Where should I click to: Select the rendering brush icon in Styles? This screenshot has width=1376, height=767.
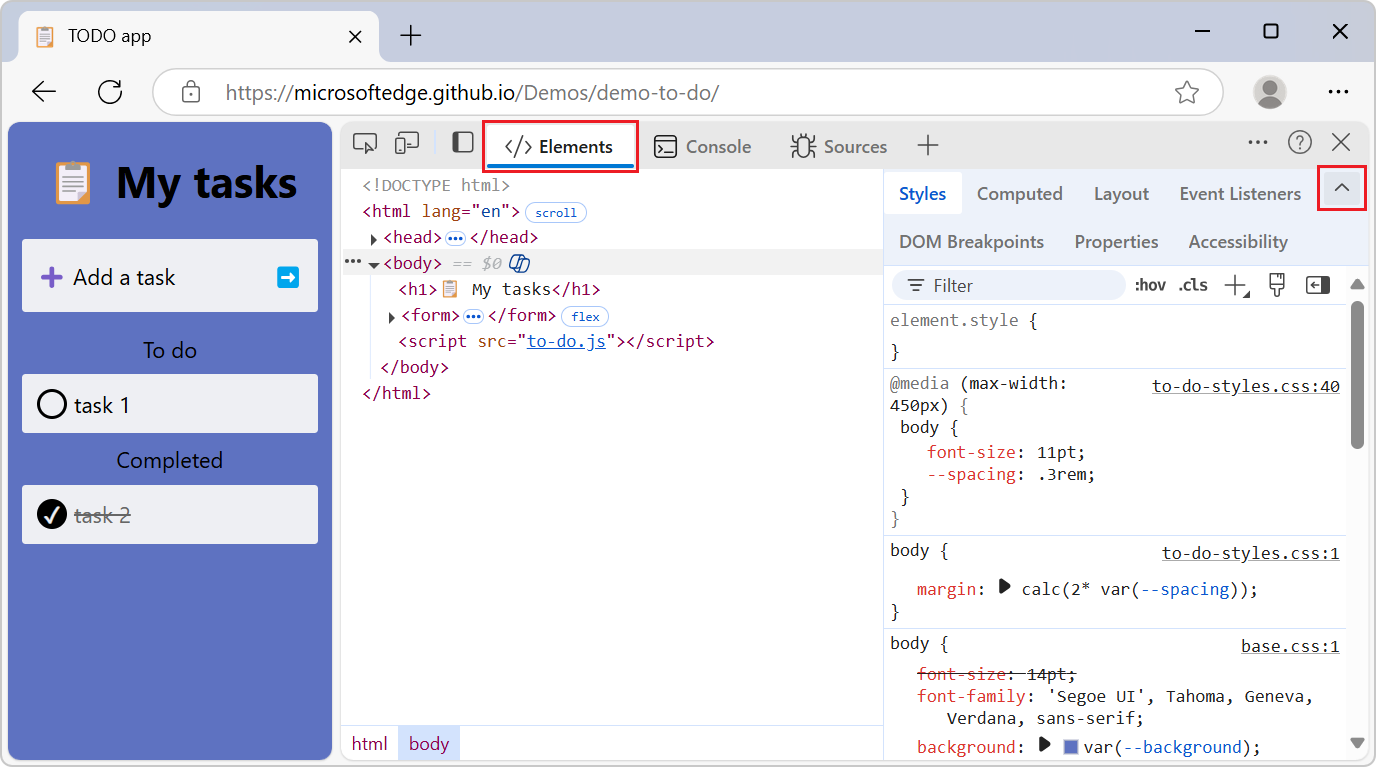(x=1276, y=285)
